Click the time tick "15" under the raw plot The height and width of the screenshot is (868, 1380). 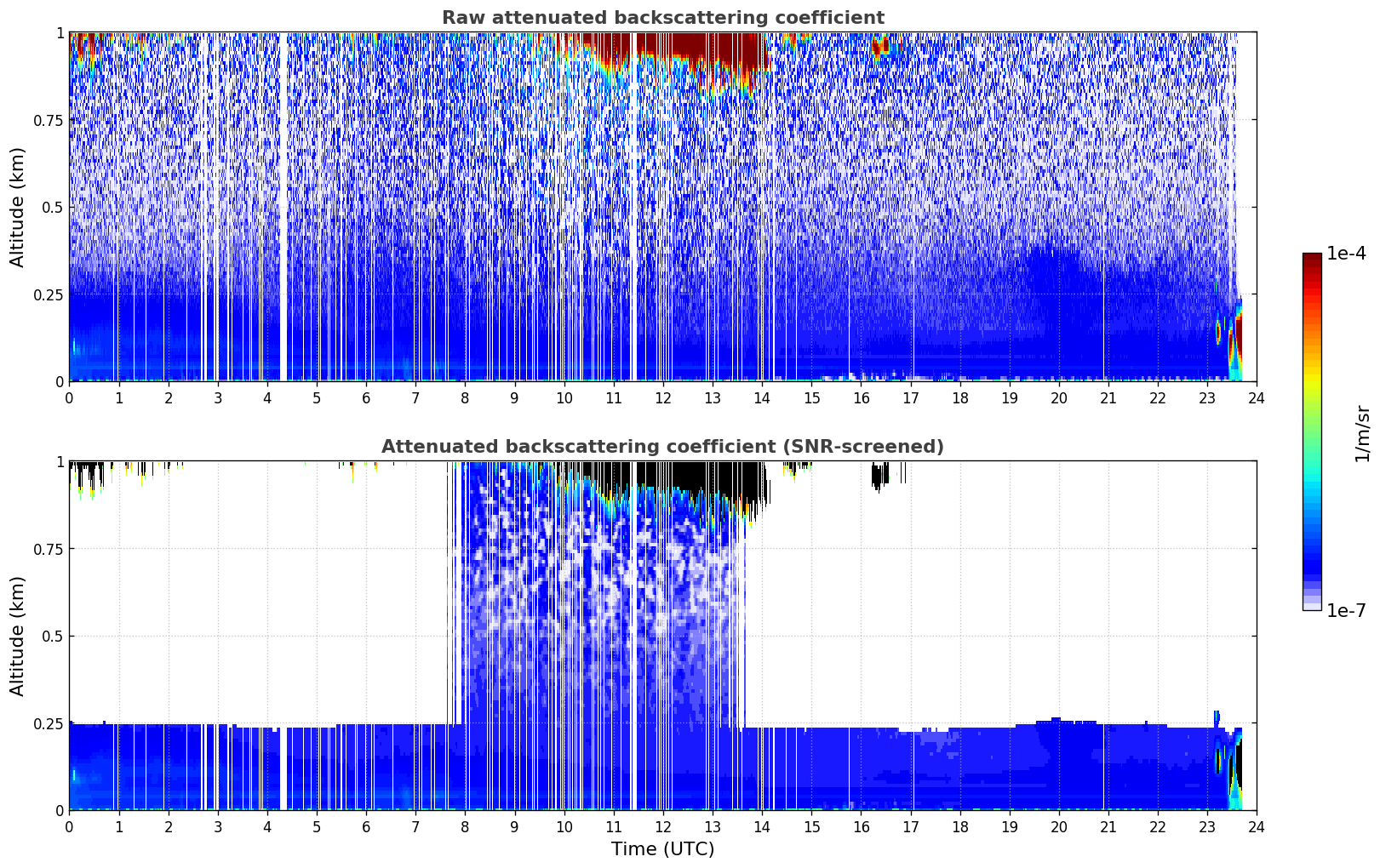[x=811, y=397]
